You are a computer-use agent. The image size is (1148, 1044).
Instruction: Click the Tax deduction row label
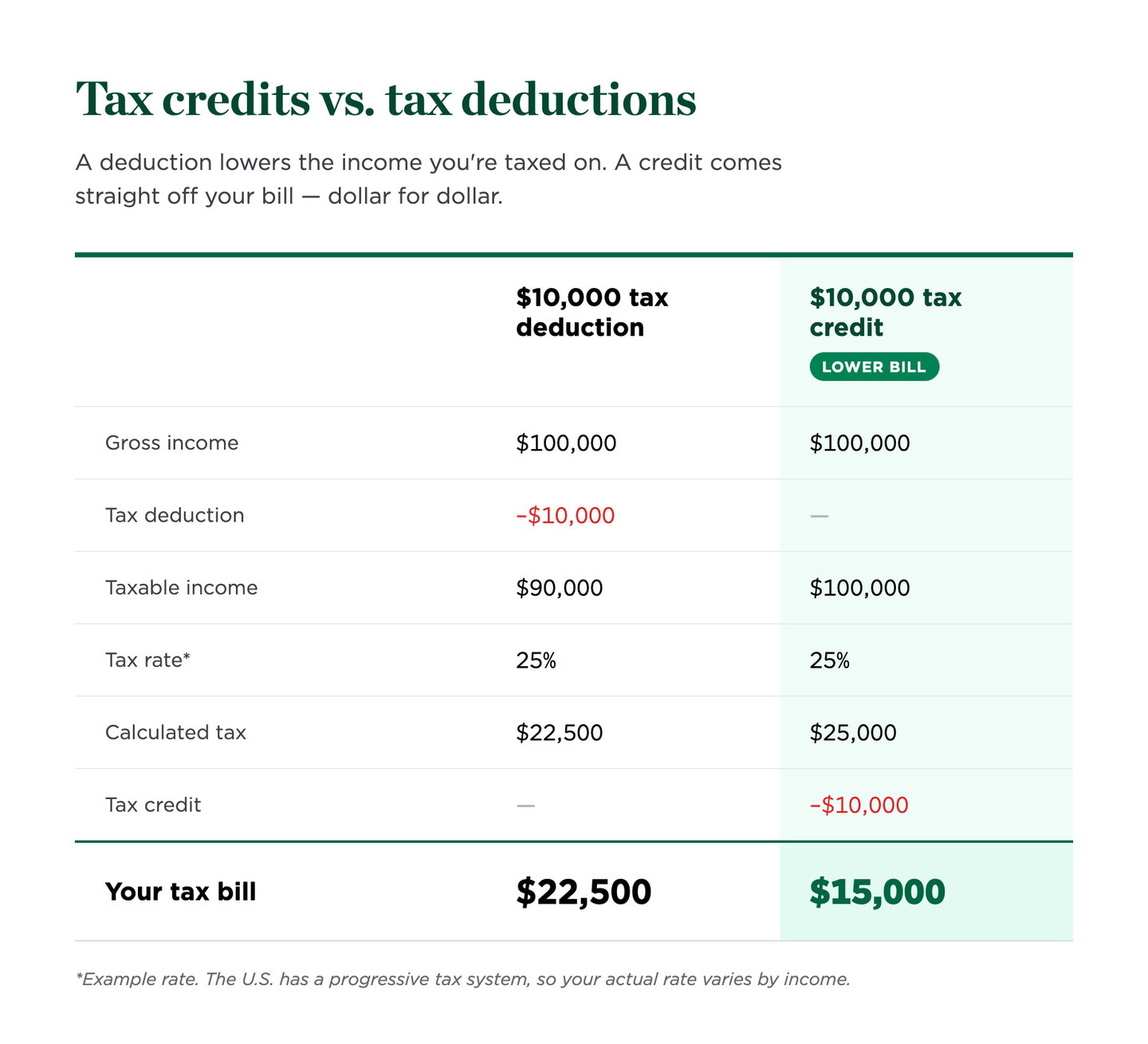click(x=175, y=515)
